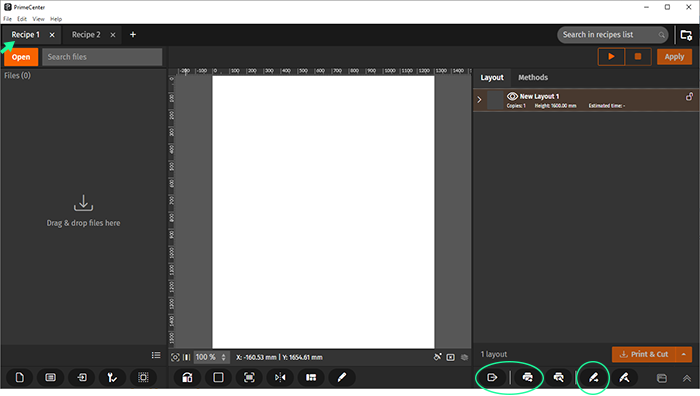Click the snap tool icon in canvas status bar
Viewport: 700px width, 396px height.
[438, 357]
